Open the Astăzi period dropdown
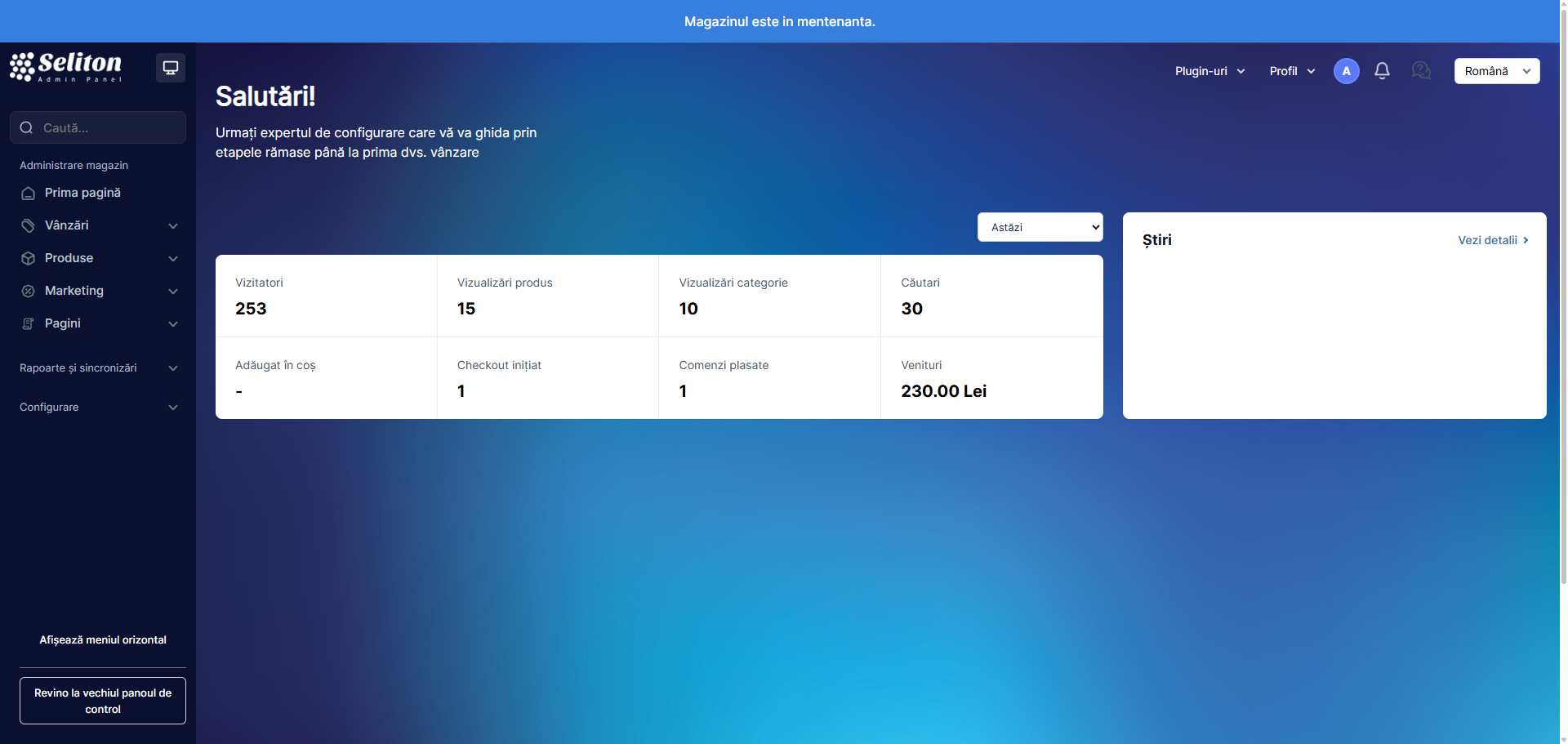This screenshot has width=1568, height=744. coord(1040,227)
